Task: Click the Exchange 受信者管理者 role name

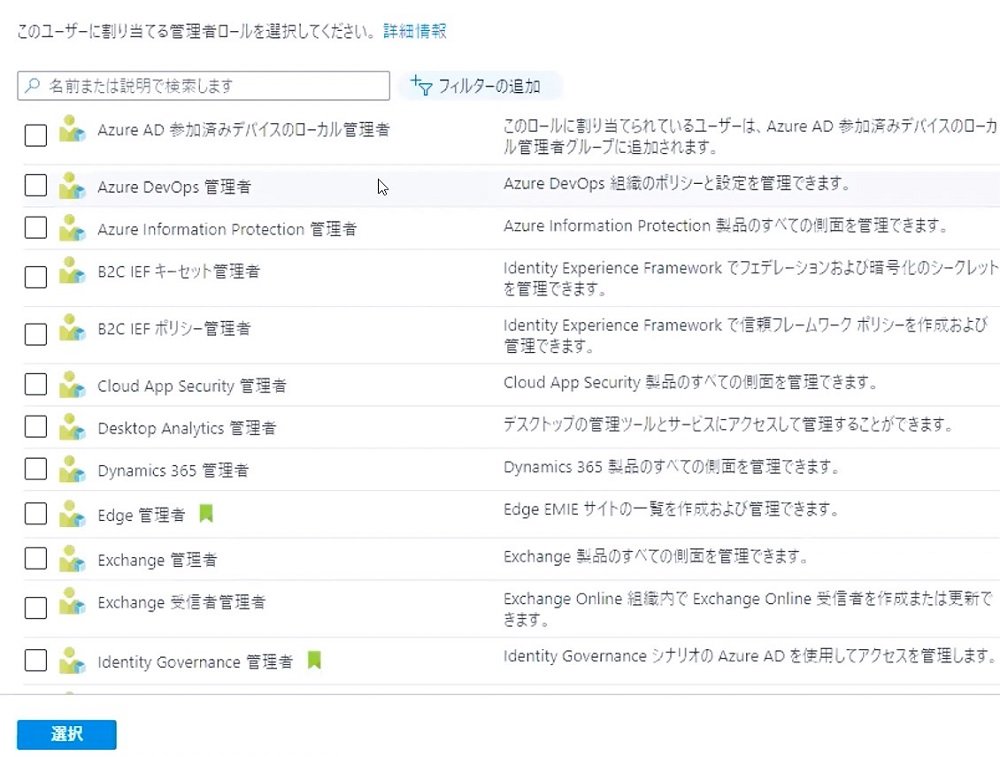Action: tap(181, 602)
